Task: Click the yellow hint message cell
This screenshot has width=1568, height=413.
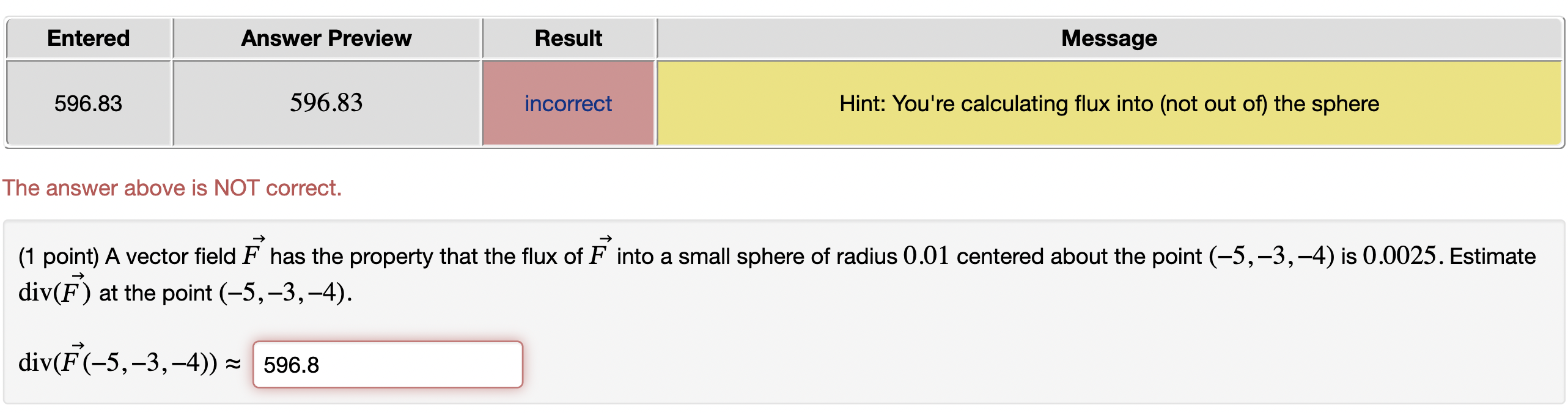Action: point(1110,103)
